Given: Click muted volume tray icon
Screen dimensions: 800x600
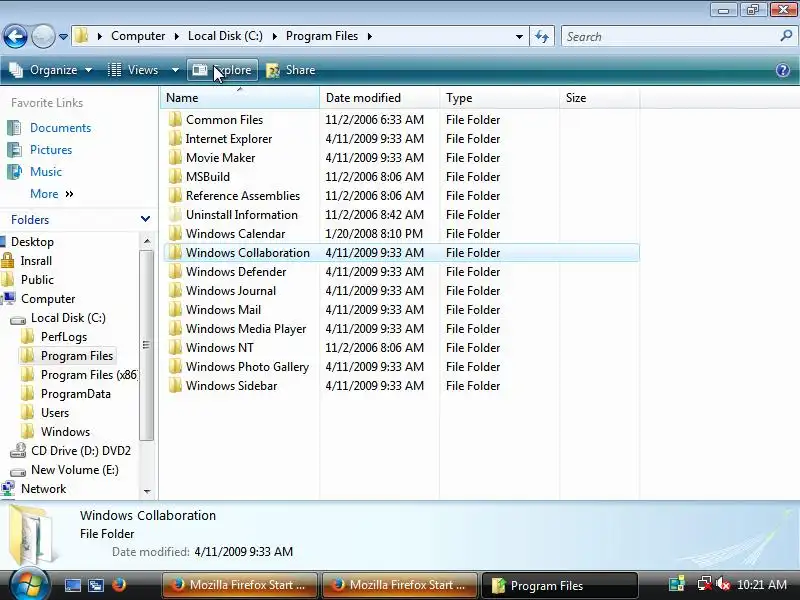Looking at the screenshot, I should (723, 584).
